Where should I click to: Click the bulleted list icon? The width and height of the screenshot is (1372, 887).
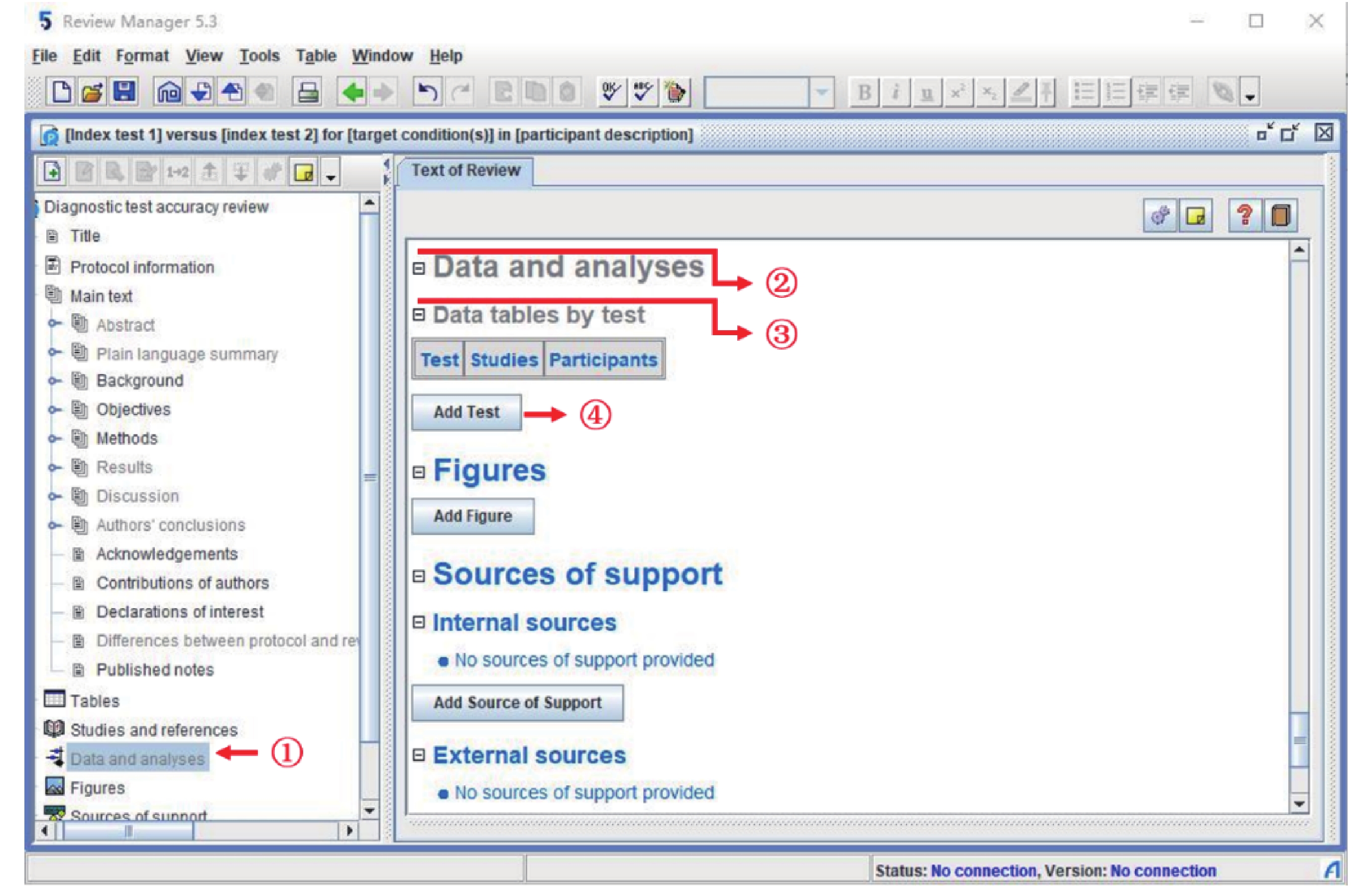tap(1085, 92)
